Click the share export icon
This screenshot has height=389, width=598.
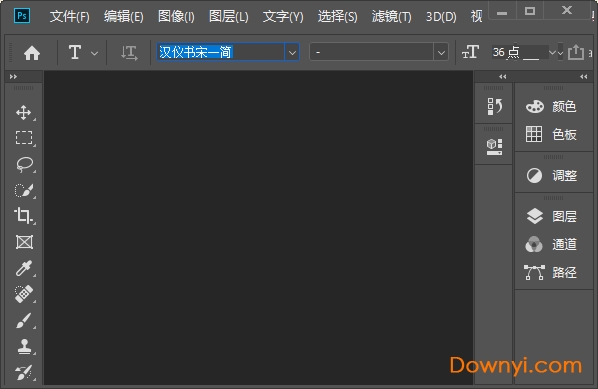(575, 52)
